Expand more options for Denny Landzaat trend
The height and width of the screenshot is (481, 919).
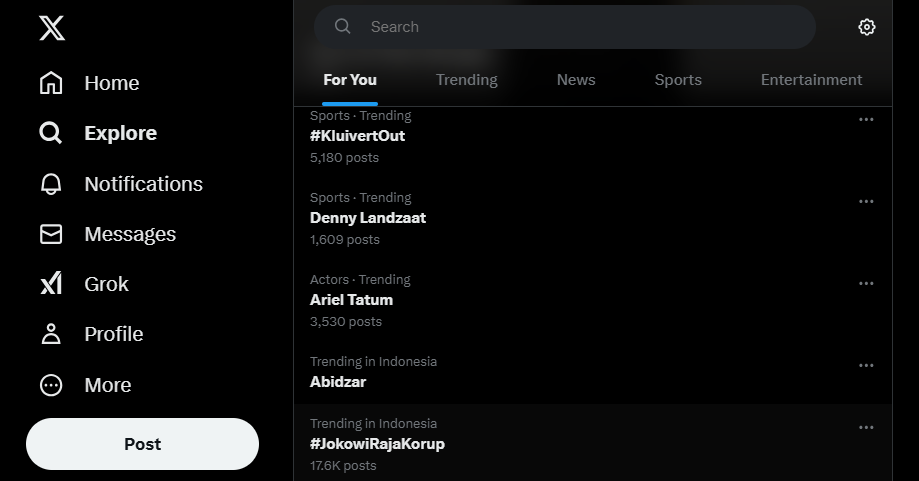tap(866, 202)
